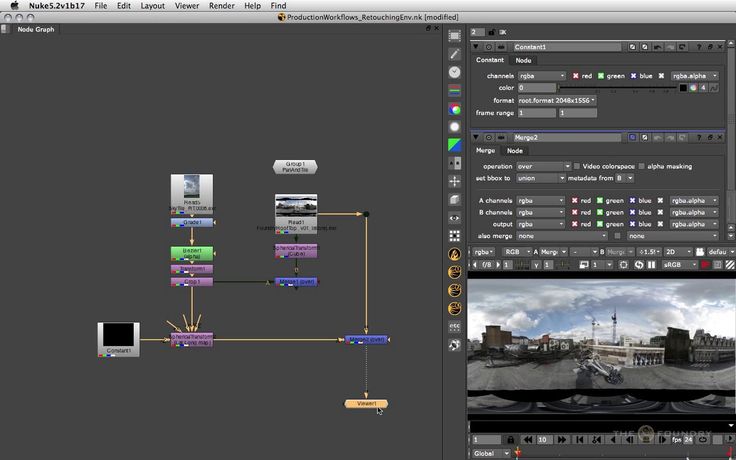Enable the alpha masking checkbox
Screen dimensions: 736x460
[640, 166]
